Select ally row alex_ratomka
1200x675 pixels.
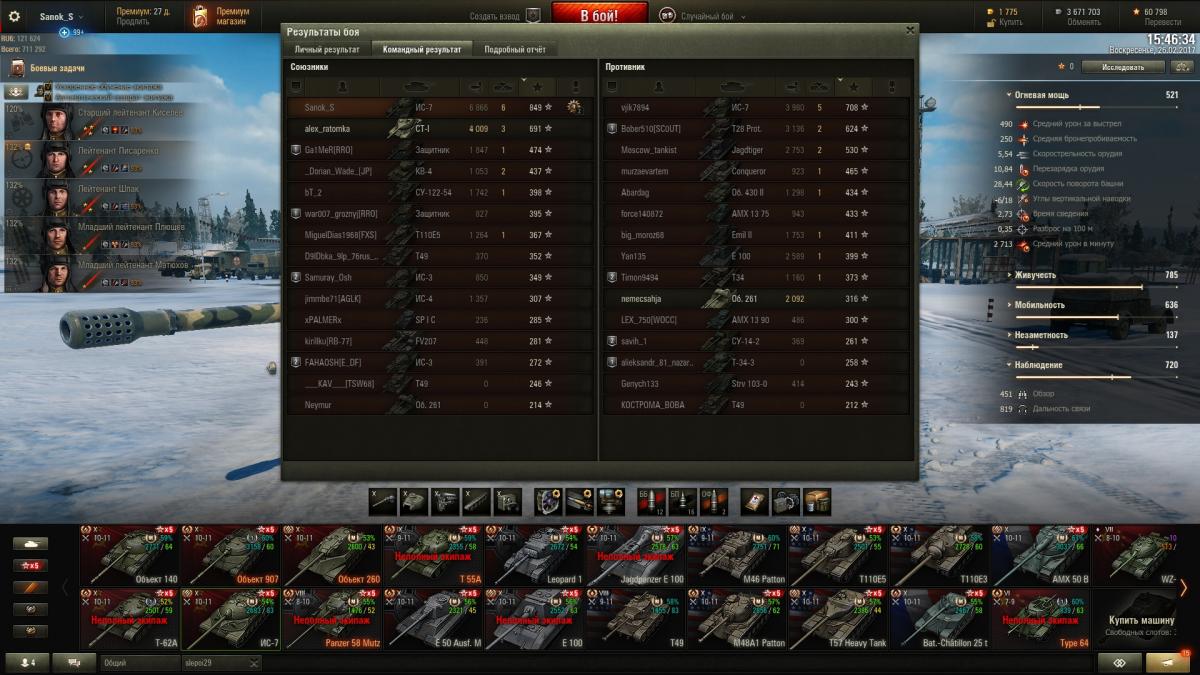pos(438,129)
